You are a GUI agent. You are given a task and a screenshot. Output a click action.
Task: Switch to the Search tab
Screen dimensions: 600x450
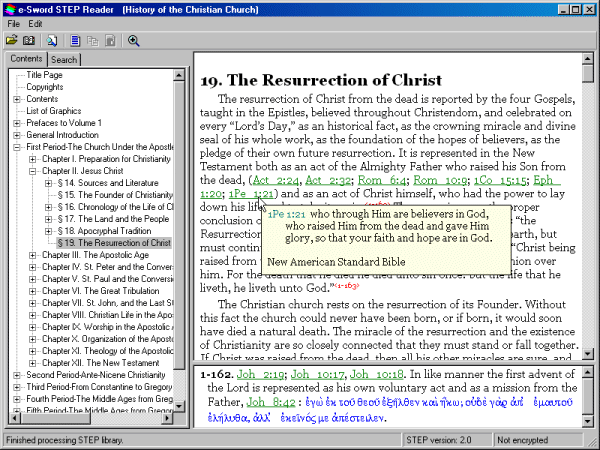tap(64, 60)
